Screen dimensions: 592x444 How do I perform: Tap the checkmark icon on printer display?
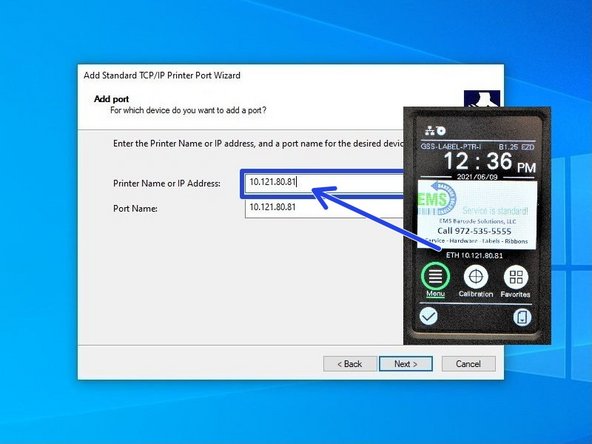pos(429,316)
